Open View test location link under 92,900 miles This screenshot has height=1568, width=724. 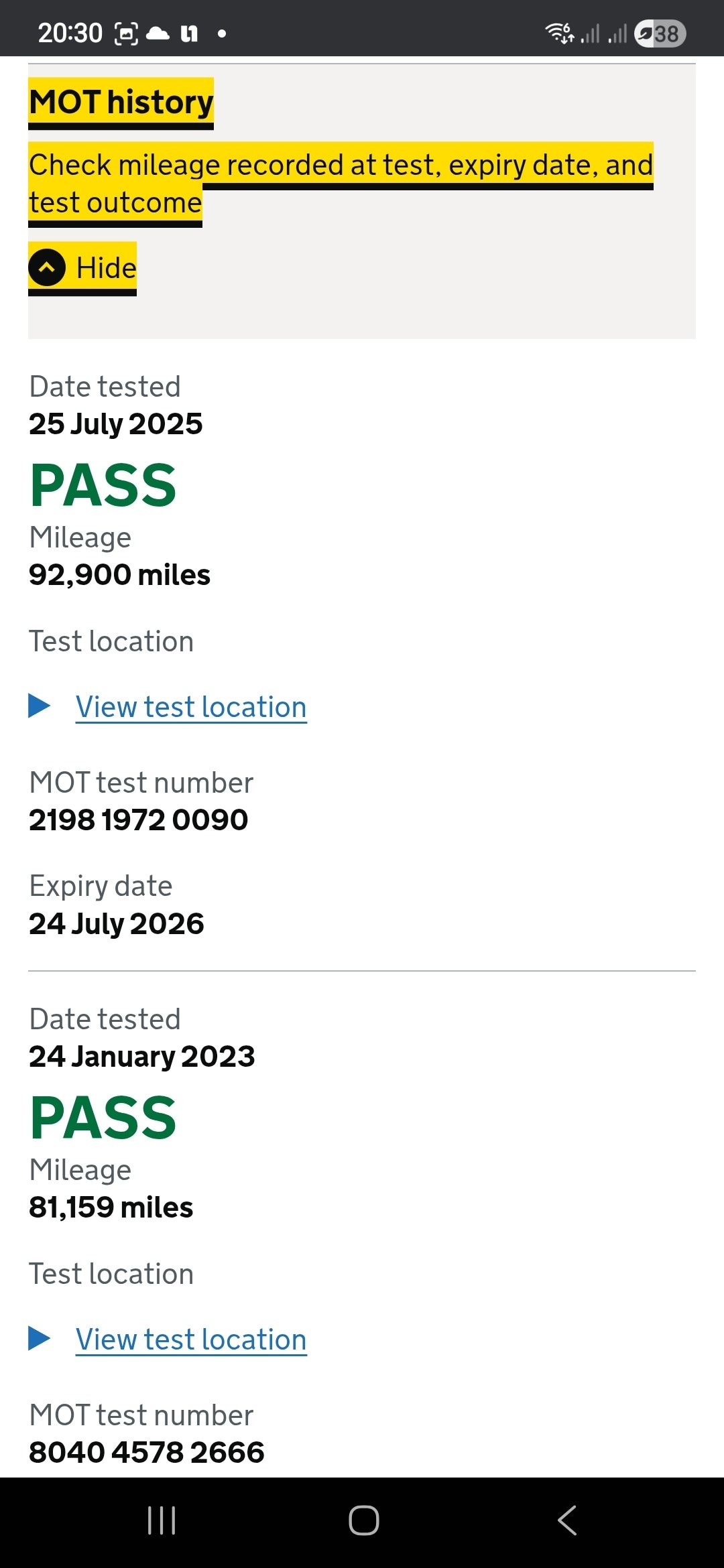tap(191, 707)
